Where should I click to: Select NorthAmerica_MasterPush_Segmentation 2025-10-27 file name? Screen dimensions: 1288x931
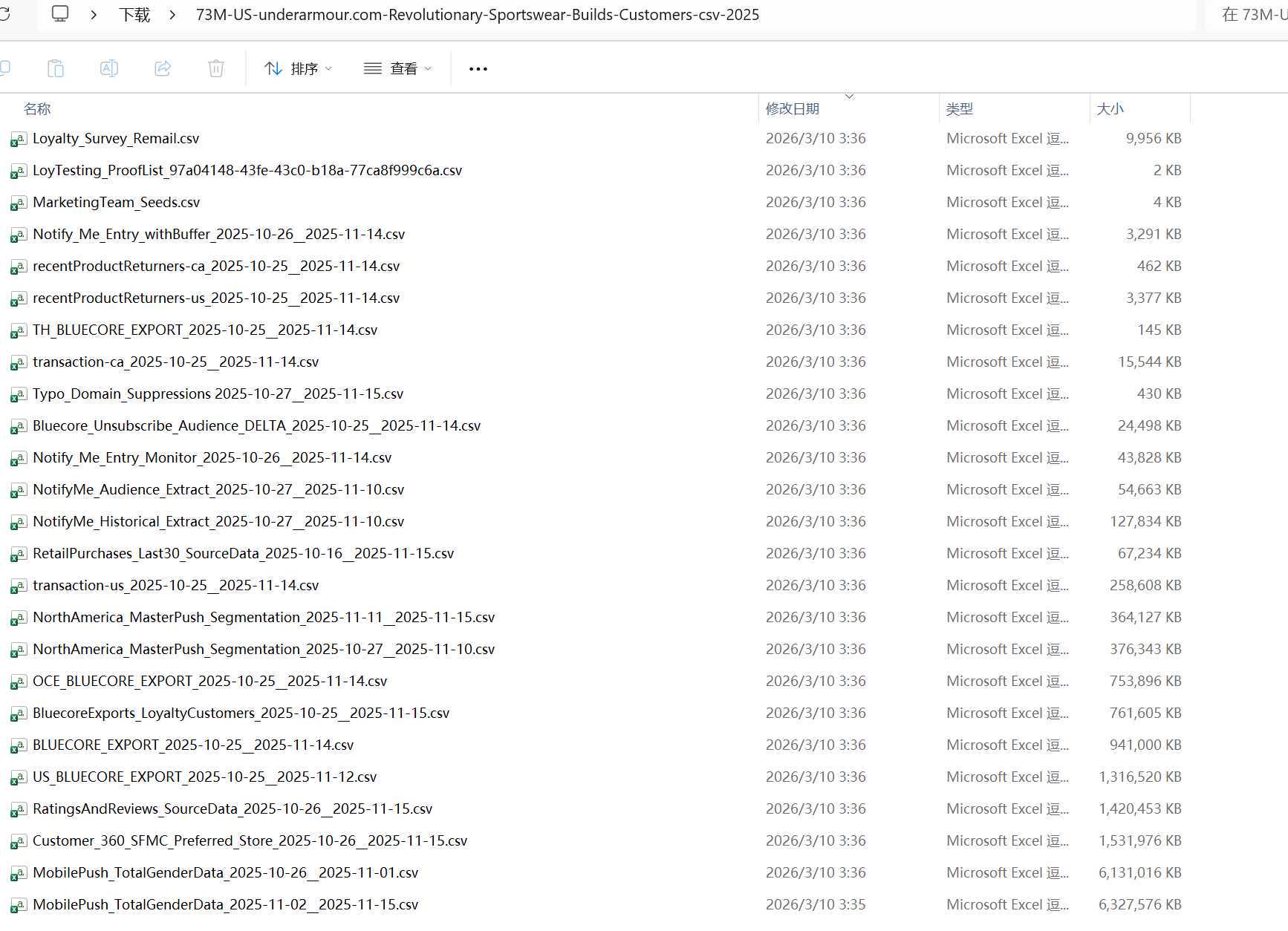point(264,649)
